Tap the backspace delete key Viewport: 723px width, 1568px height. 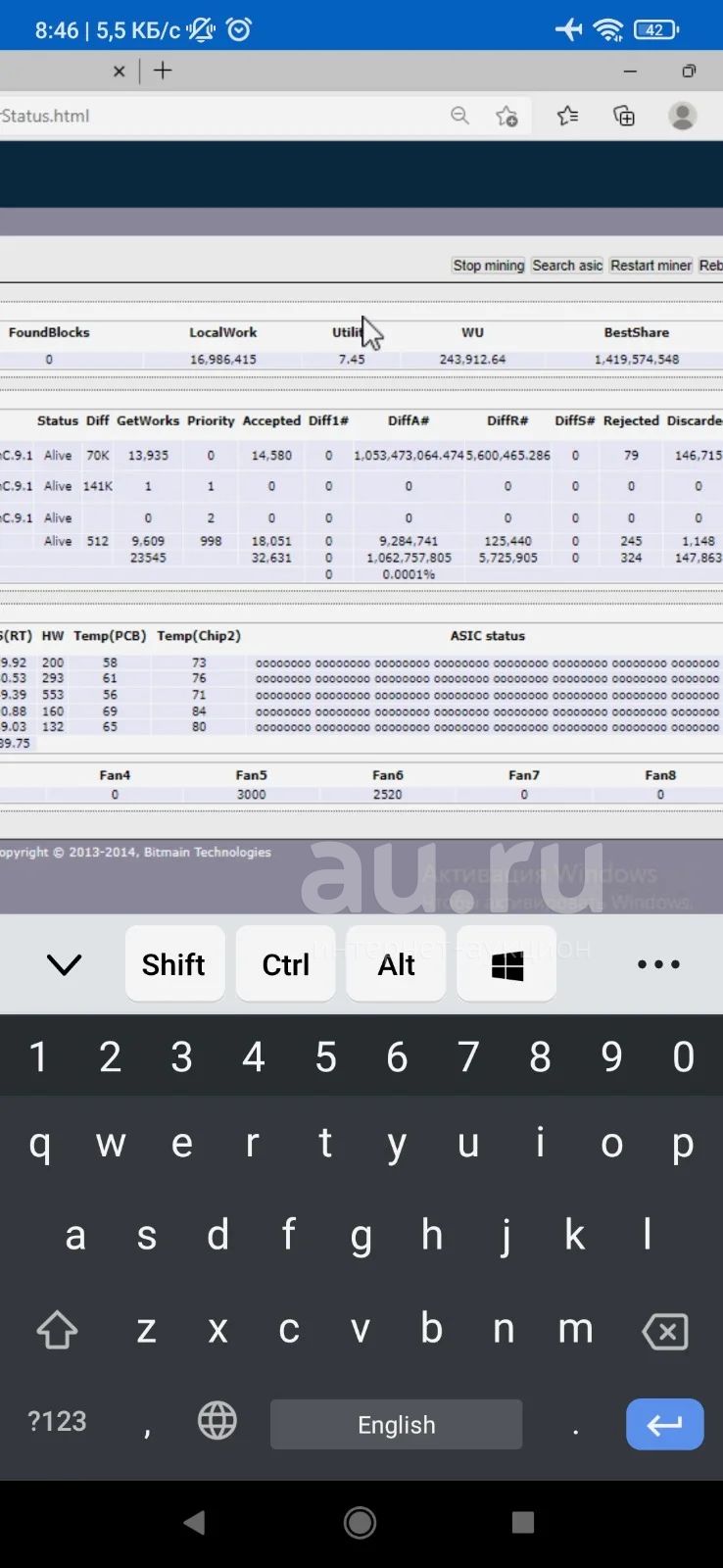pos(665,1331)
